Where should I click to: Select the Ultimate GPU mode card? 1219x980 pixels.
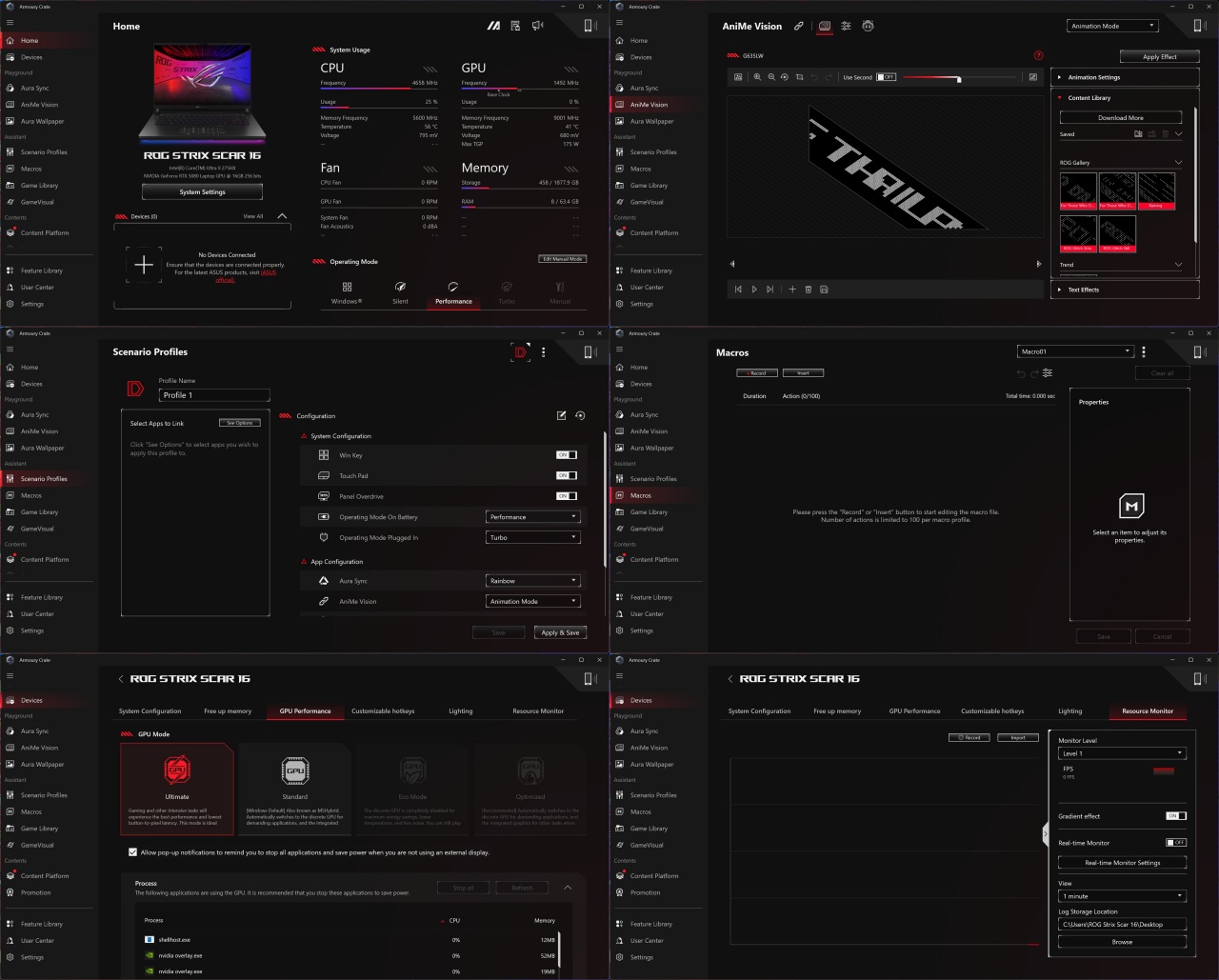click(x=177, y=789)
